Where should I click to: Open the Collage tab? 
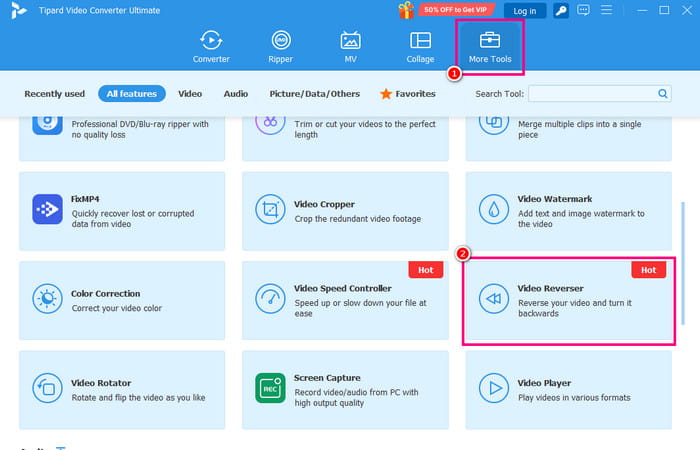[420, 47]
